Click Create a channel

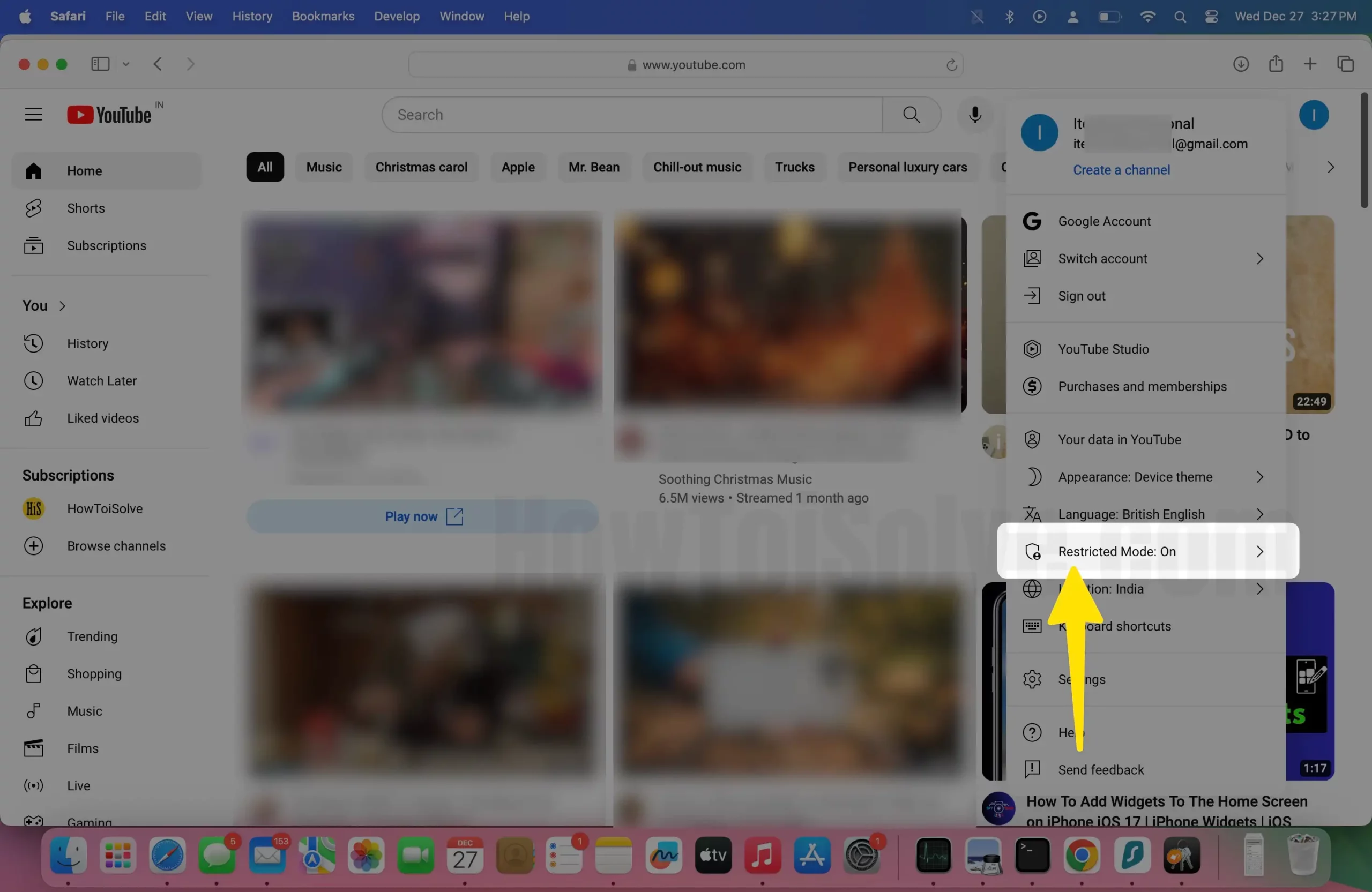tap(1121, 169)
